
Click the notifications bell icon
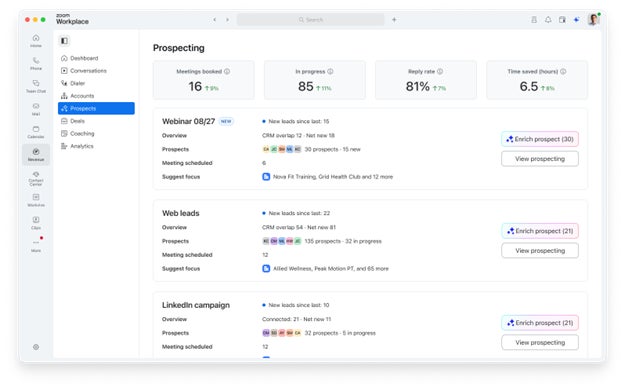click(548, 20)
